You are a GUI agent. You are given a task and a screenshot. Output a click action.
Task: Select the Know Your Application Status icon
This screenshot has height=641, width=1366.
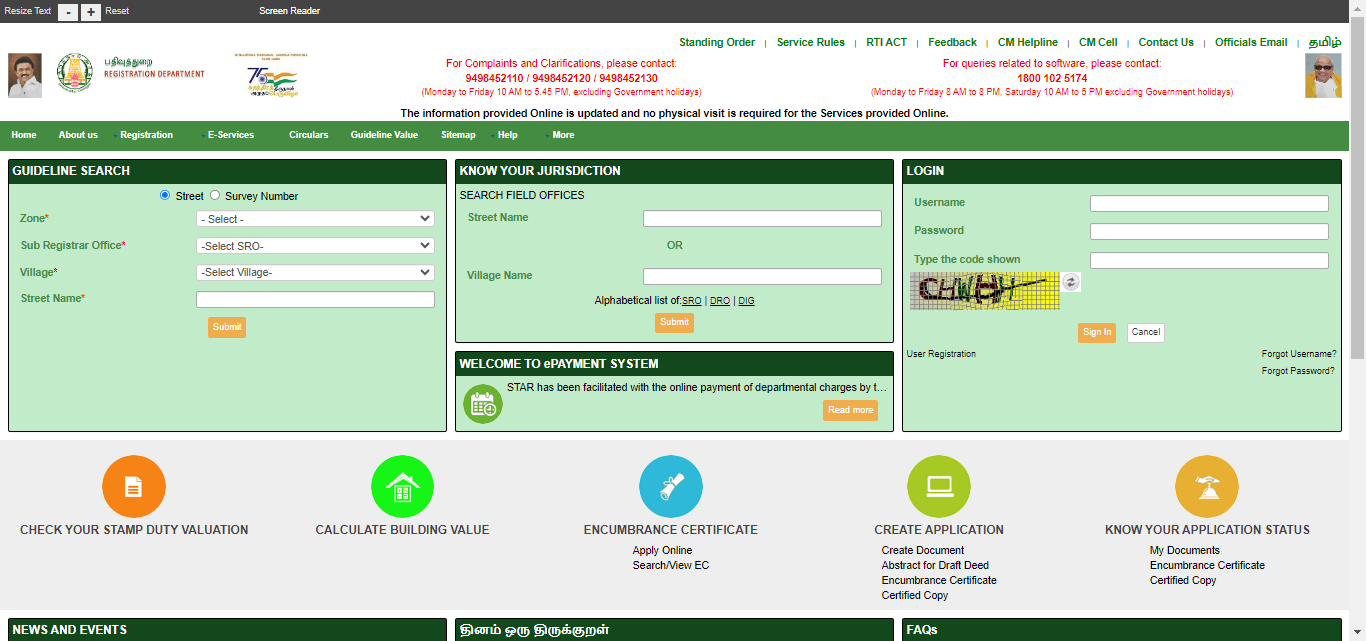pyautogui.click(x=1206, y=486)
